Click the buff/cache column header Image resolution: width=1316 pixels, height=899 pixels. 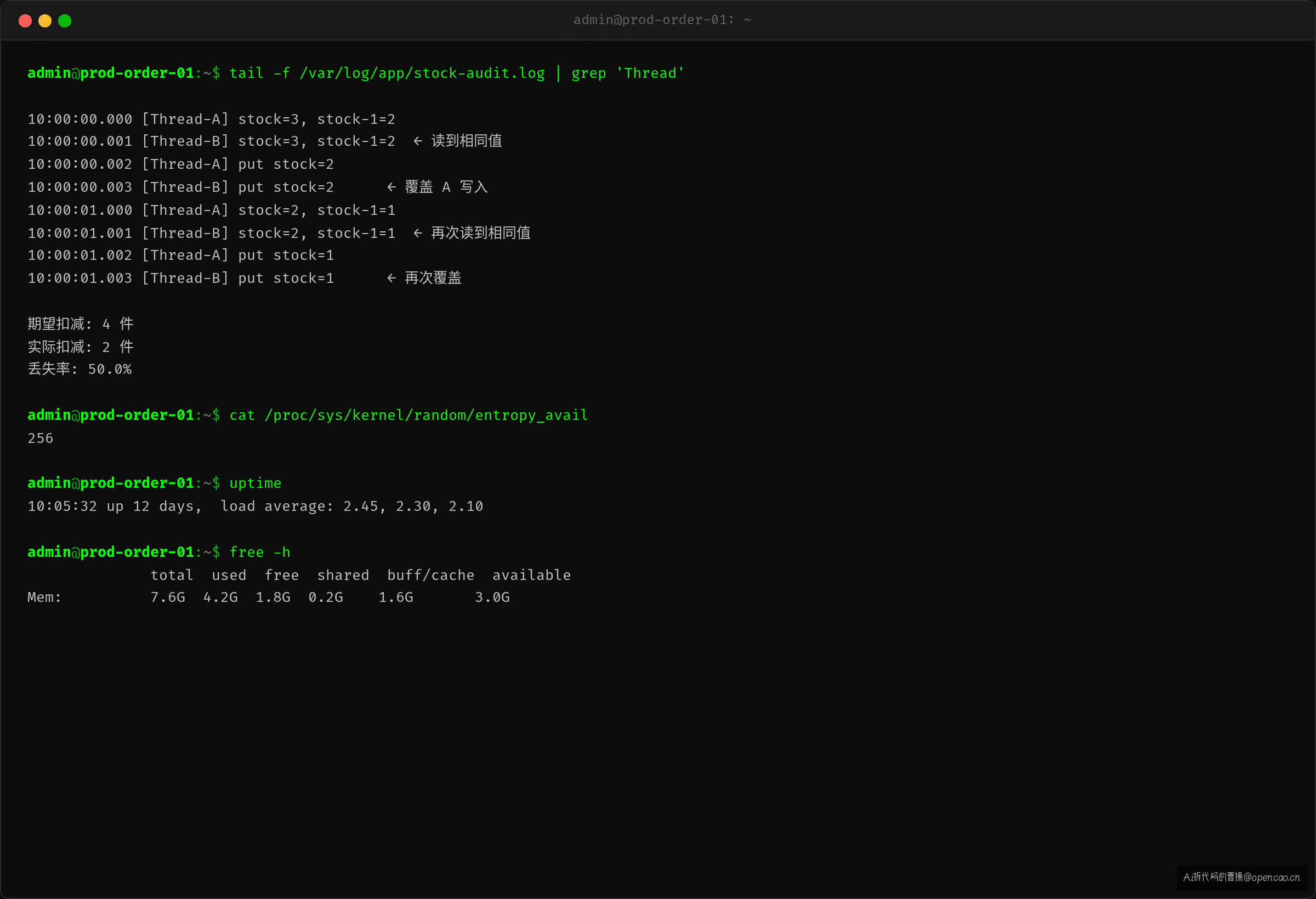click(x=431, y=575)
